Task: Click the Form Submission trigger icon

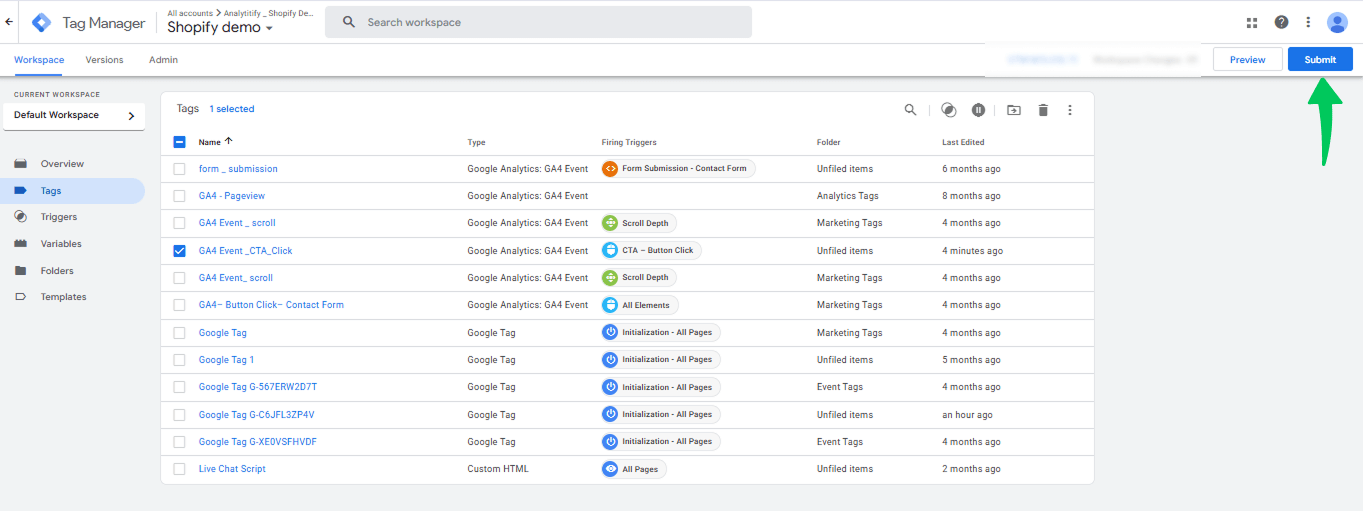Action: 610,169
